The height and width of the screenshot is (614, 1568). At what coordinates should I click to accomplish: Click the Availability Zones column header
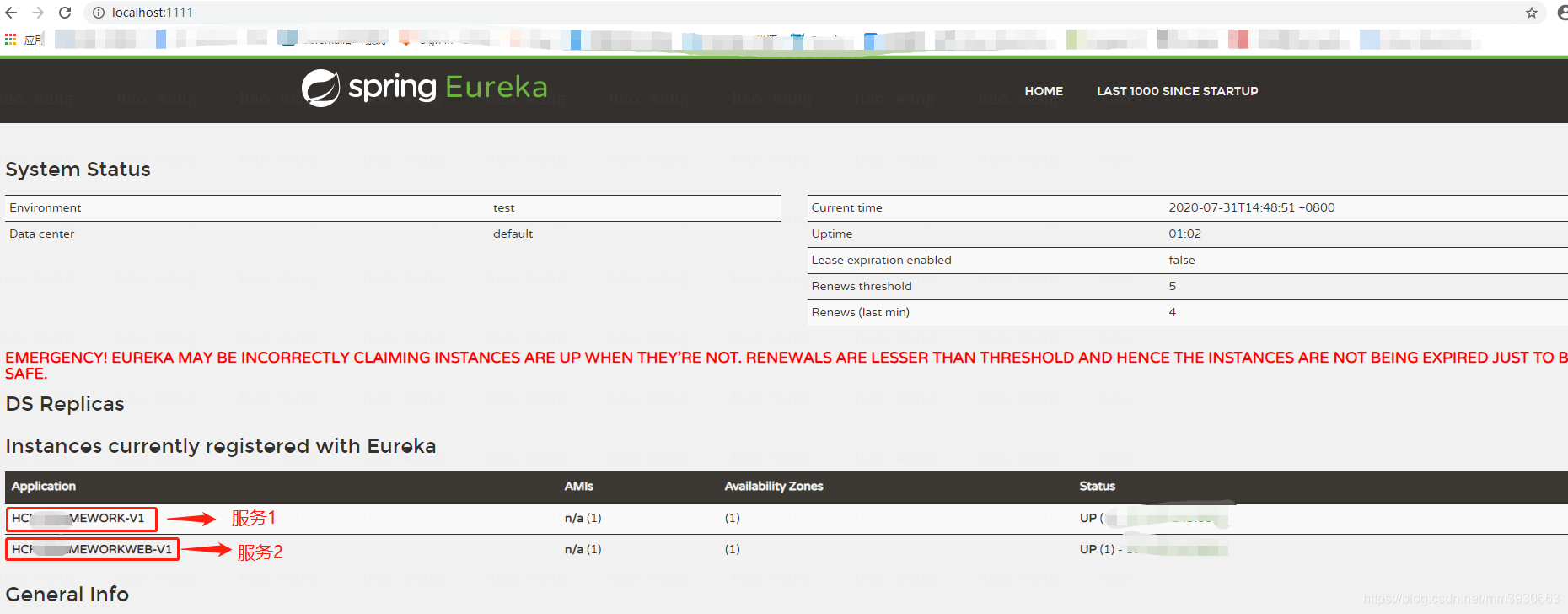click(x=774, y=486)
